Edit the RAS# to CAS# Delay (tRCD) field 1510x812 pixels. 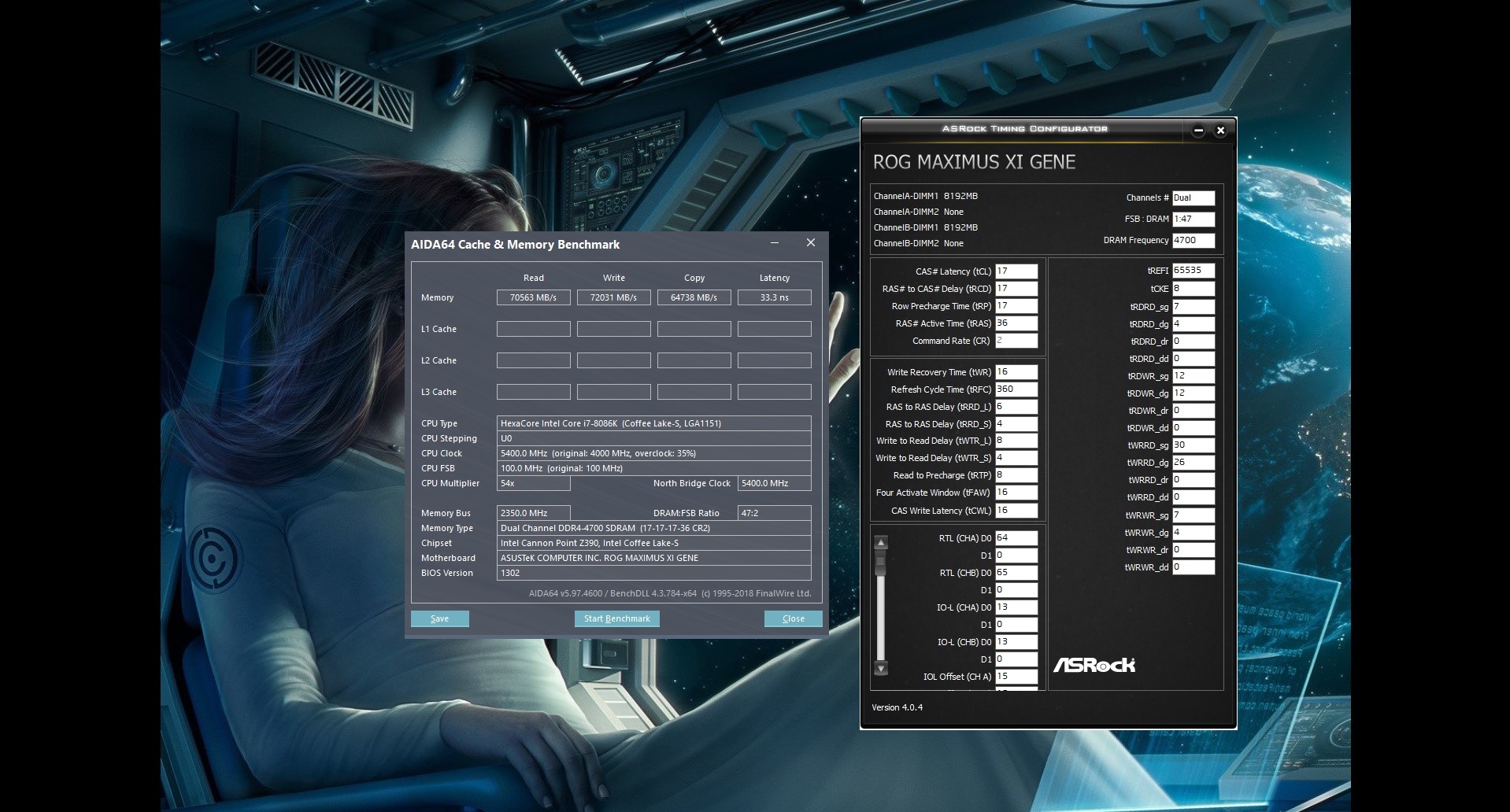click(x=1016, y=289)
